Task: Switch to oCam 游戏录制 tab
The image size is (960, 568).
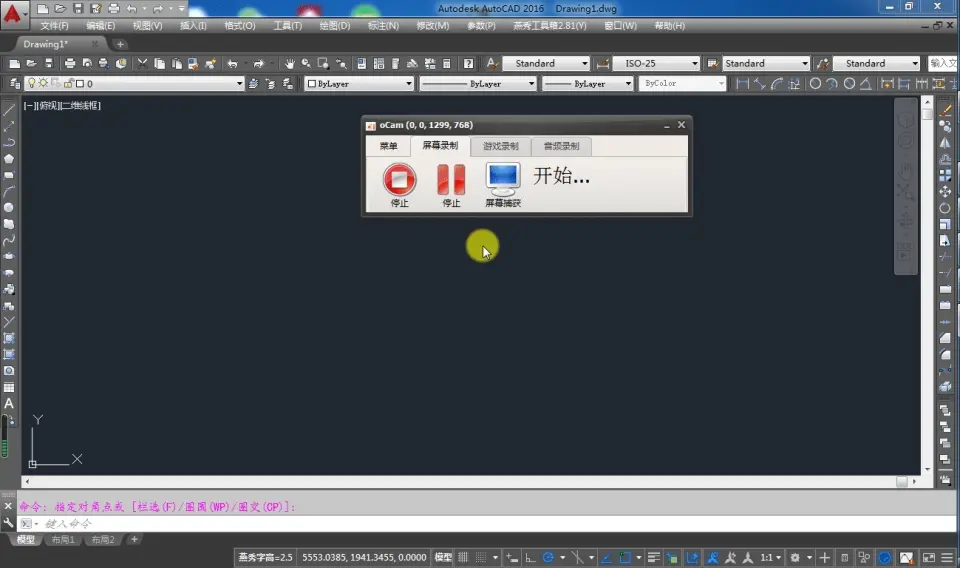Action: [x=500, y=146]
